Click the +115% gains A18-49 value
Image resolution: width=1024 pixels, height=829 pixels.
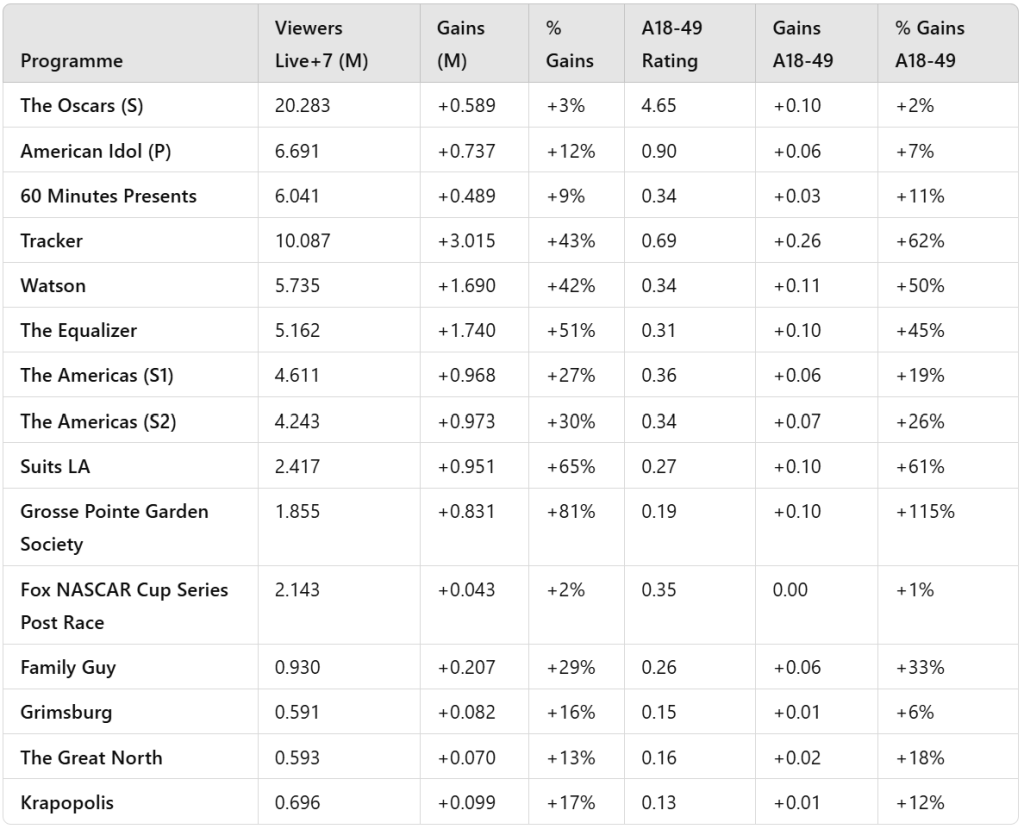925,511
